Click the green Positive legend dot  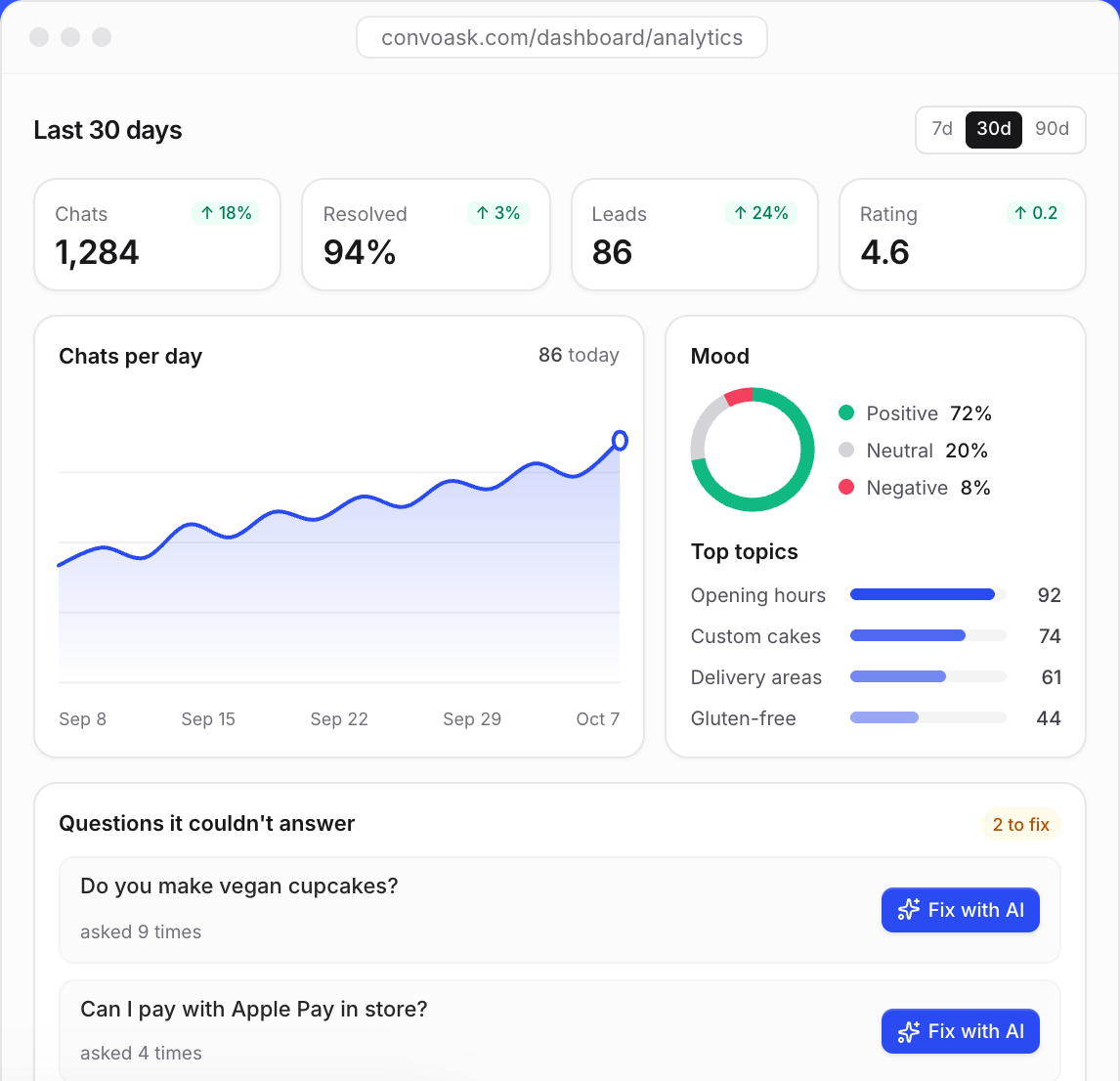(x=846, y=412)
